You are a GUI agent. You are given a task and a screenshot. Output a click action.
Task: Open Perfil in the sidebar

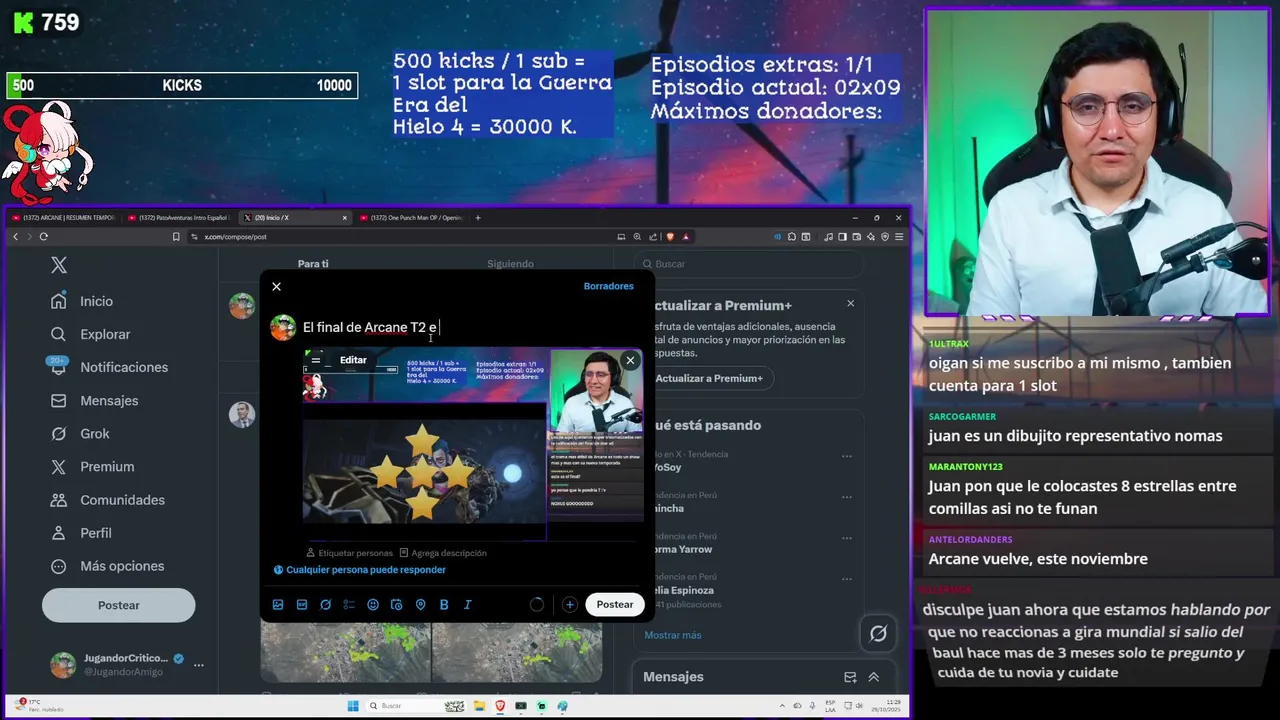point(81,533)
